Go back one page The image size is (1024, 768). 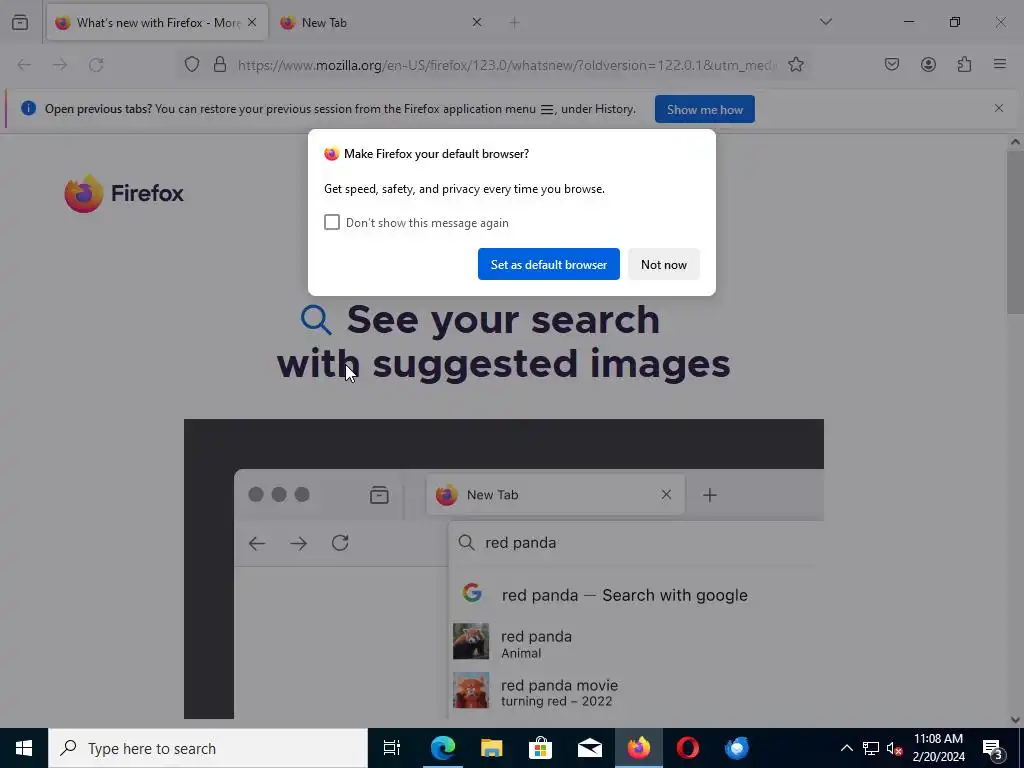[24, 65]
